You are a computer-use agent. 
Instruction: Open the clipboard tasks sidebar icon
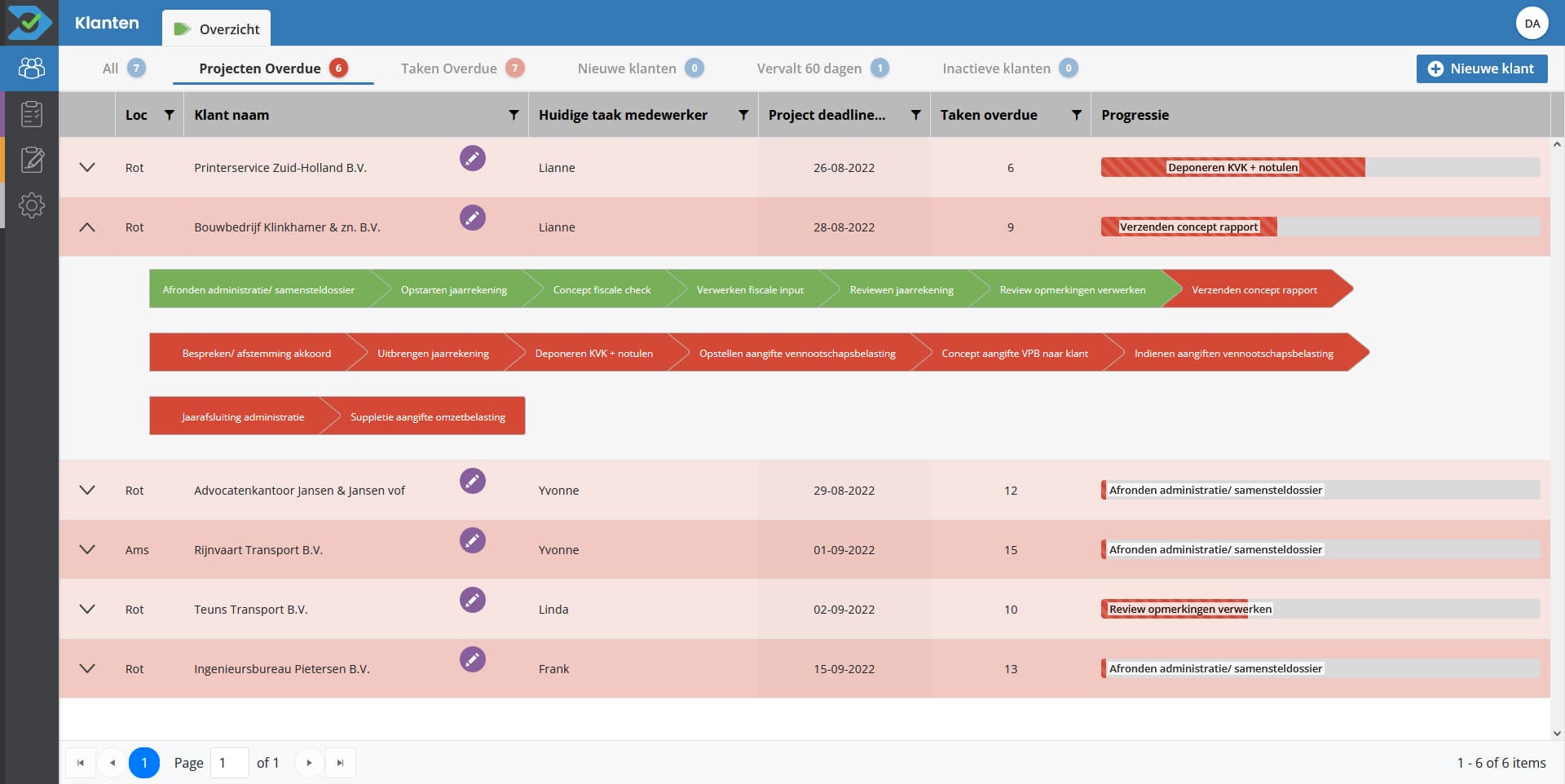(31, 114)
